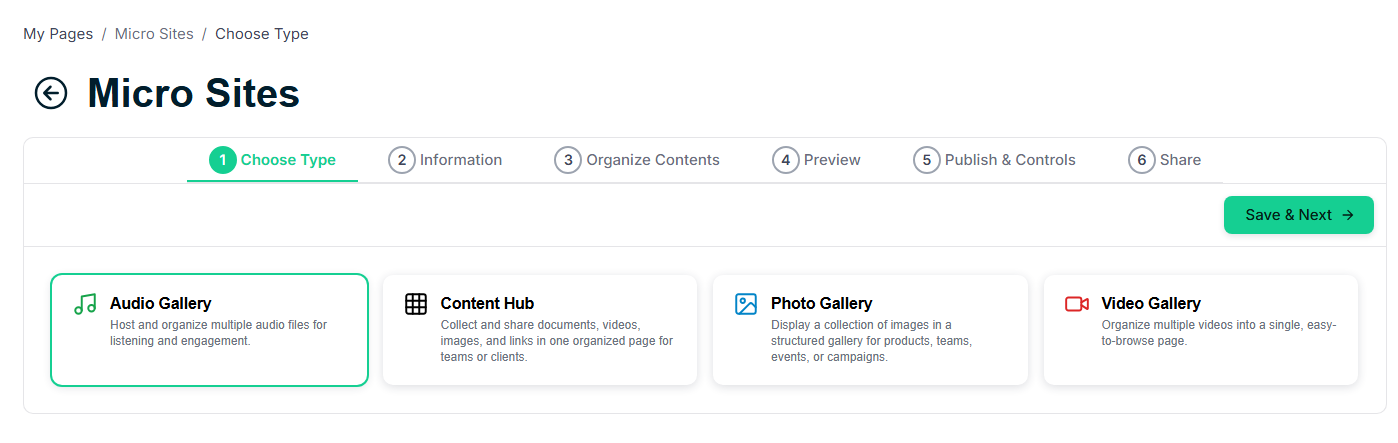Viewport: 1398px width, 443px height.
Task: Open Micro Sites breadcrumb link
Action: [x=154, y=34]
